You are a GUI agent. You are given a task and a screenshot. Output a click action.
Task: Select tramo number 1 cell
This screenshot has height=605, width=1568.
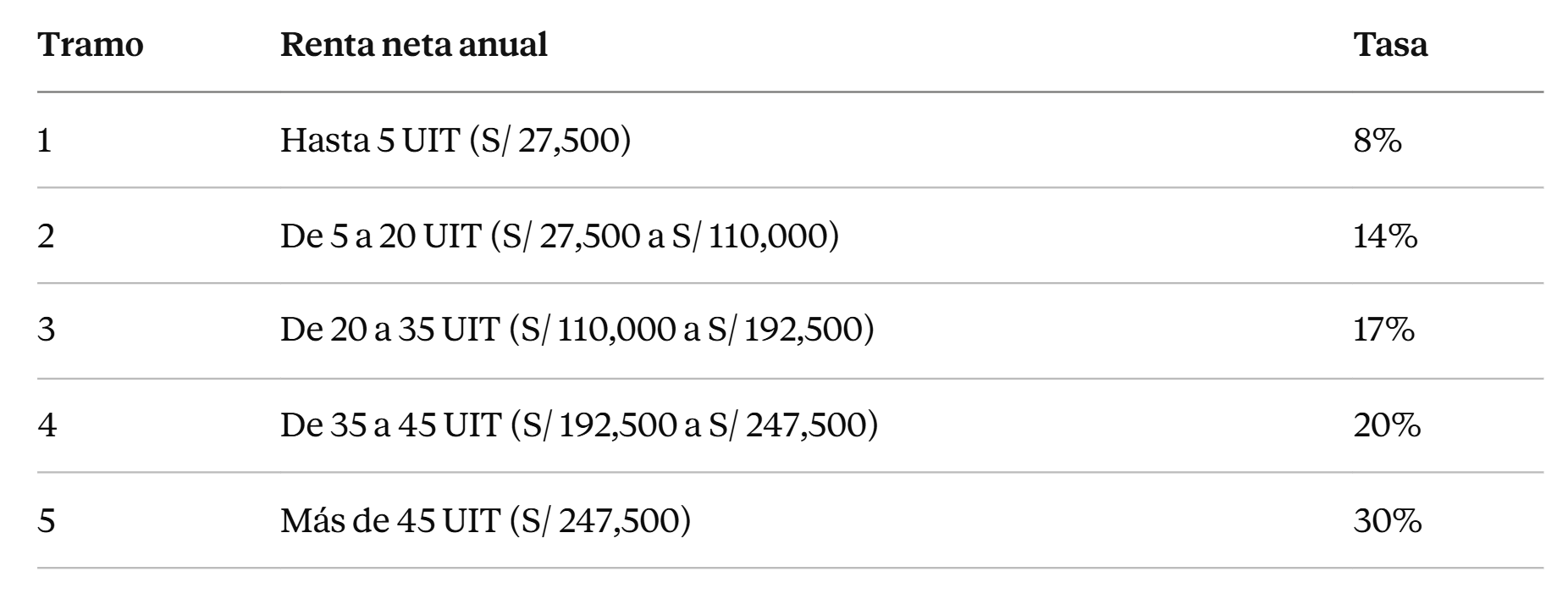45,140
